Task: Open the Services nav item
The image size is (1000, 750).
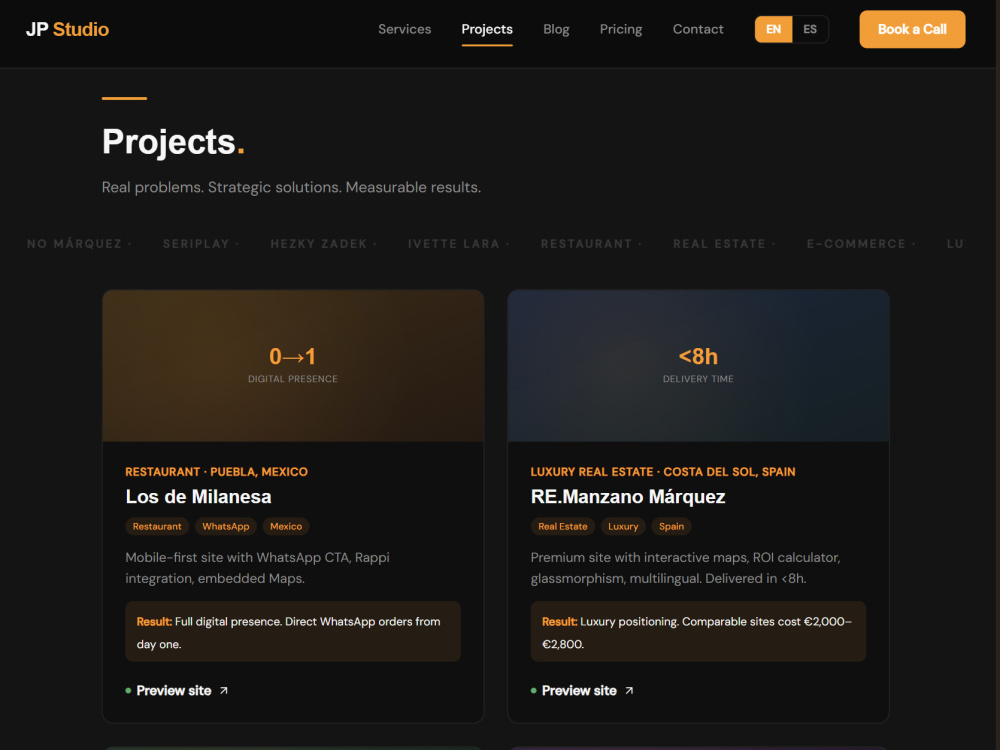Action: tap(404, 29)
